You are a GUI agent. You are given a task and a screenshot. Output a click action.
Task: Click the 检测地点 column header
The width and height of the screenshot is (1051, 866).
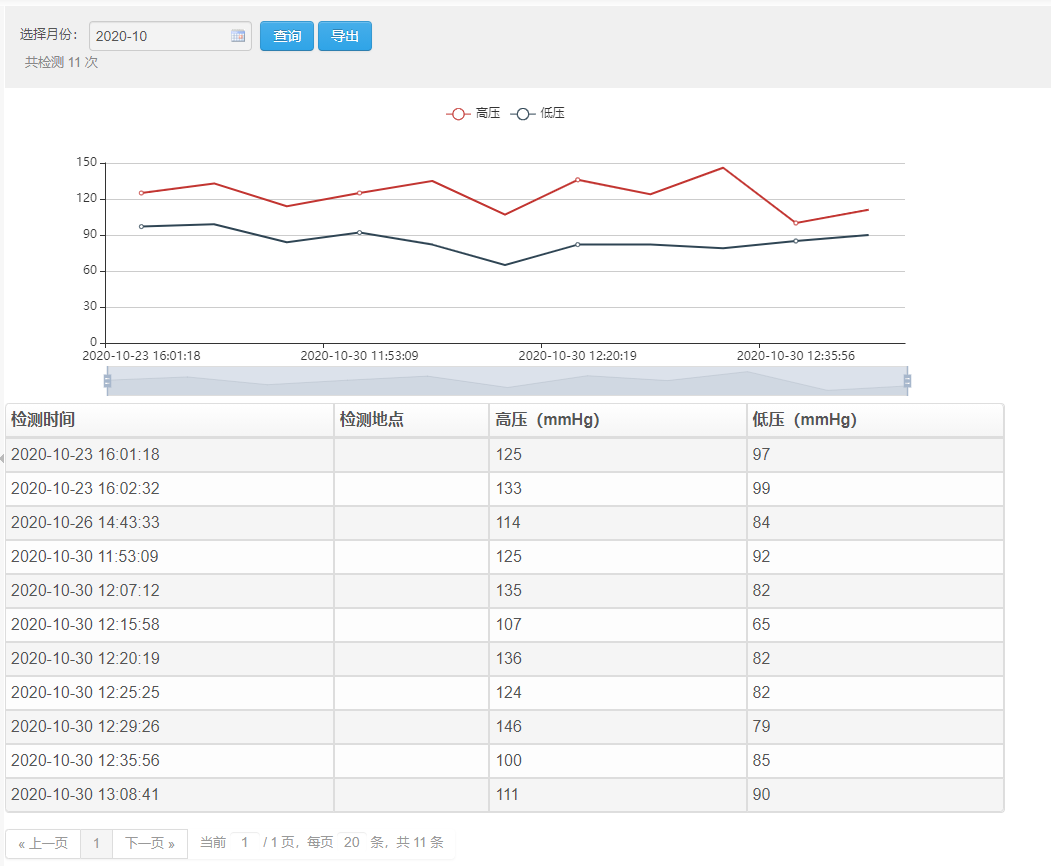[x=412, y=420]
